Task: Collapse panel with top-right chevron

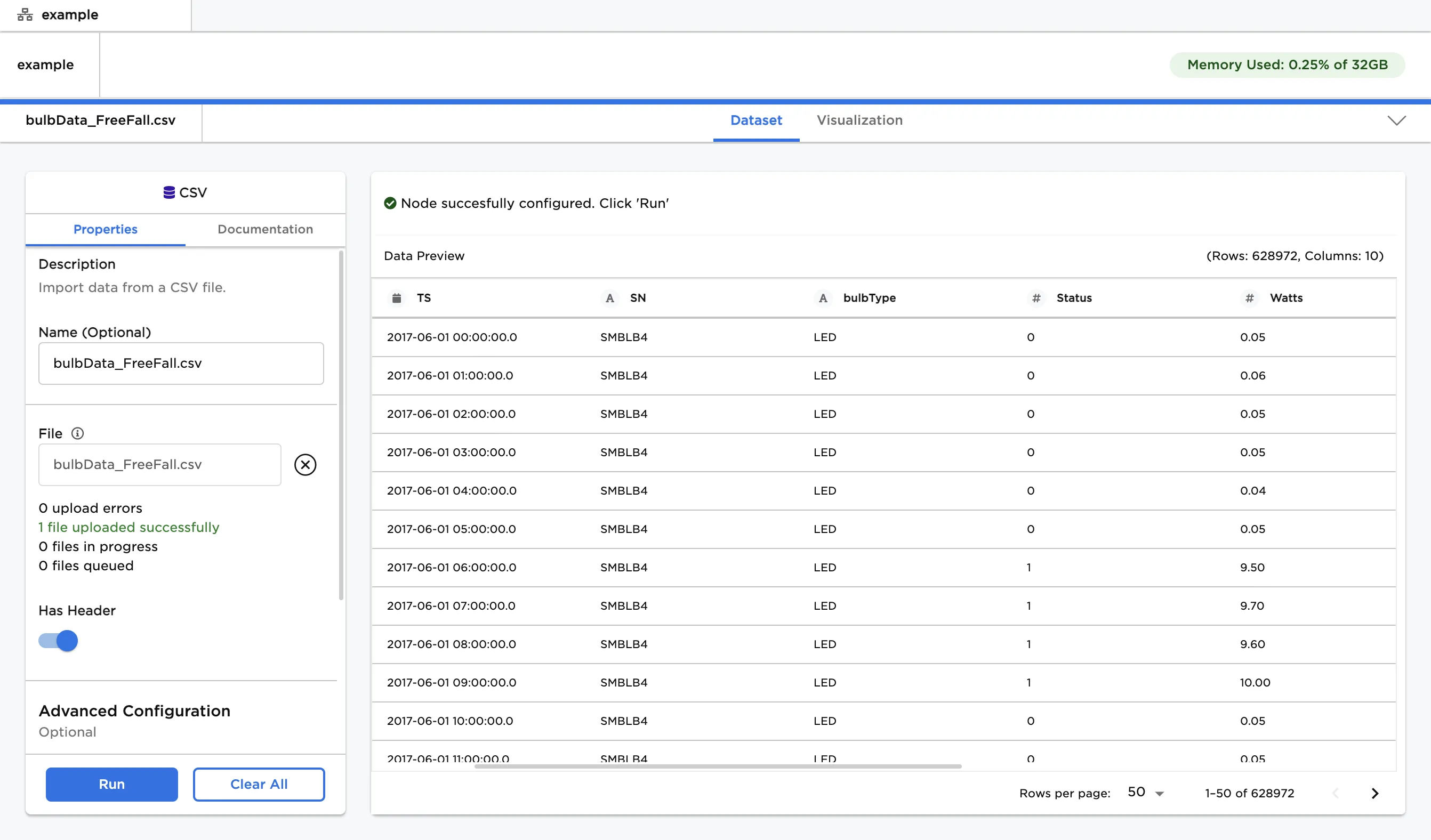Action: coord(1396,120)
